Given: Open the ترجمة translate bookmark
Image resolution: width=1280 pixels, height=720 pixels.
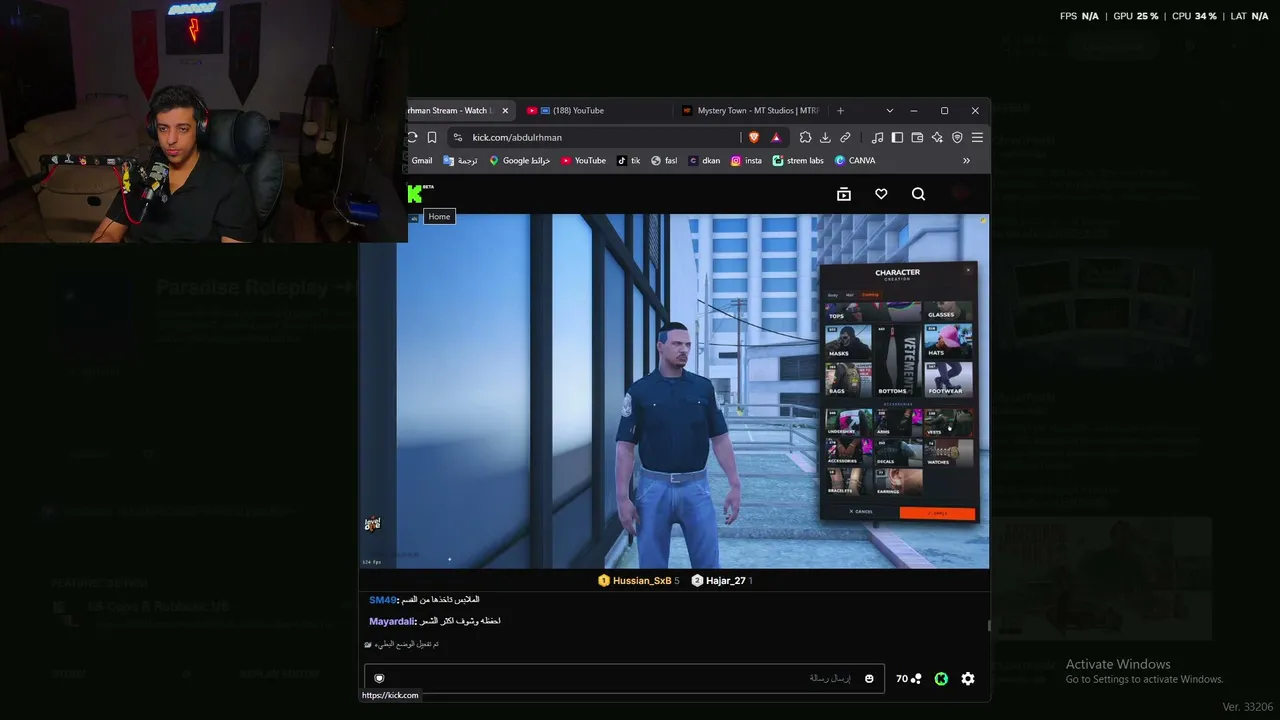Looking at the screenshot, I should pos(460,160).
